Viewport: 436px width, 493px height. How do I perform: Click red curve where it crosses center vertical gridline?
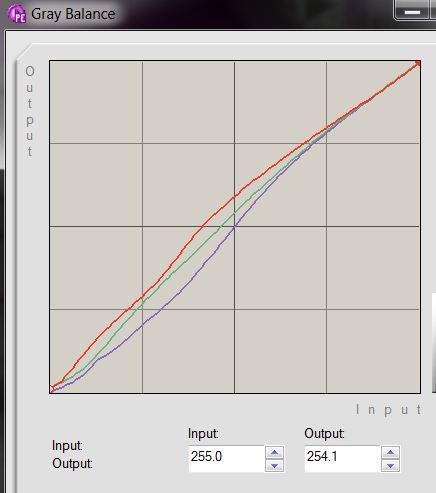[234, 197]
